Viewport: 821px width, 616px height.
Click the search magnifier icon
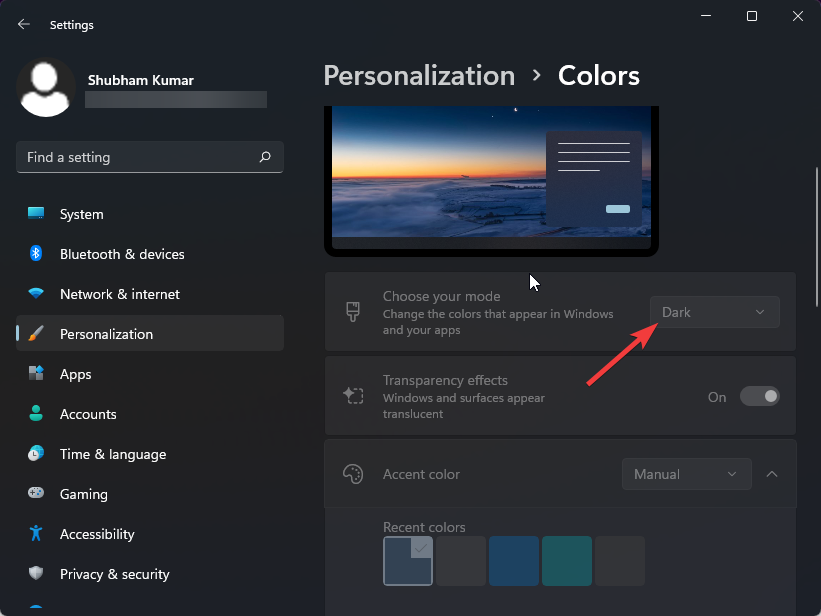pyautogui.click(x=265, y=157)
